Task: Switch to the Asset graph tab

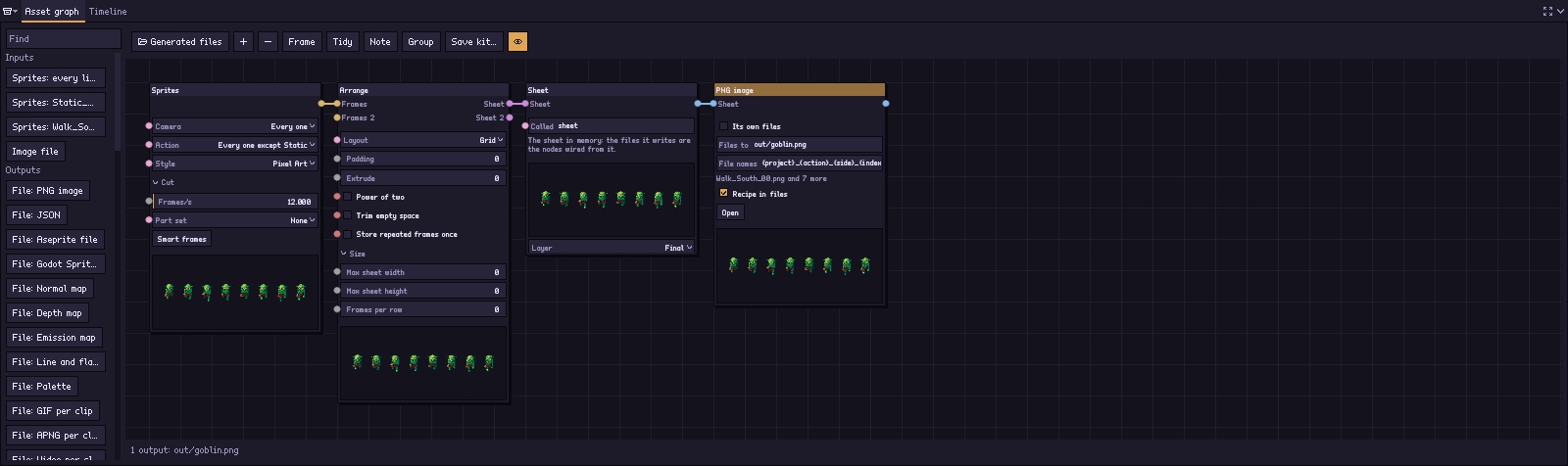Action: click(52, 12)
